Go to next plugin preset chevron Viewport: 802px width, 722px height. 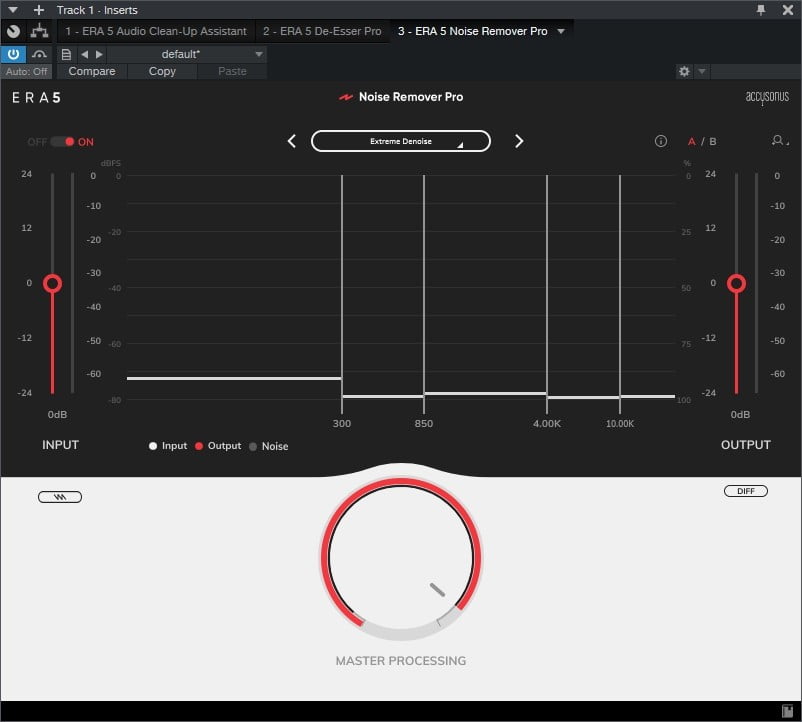coord(519,141)
